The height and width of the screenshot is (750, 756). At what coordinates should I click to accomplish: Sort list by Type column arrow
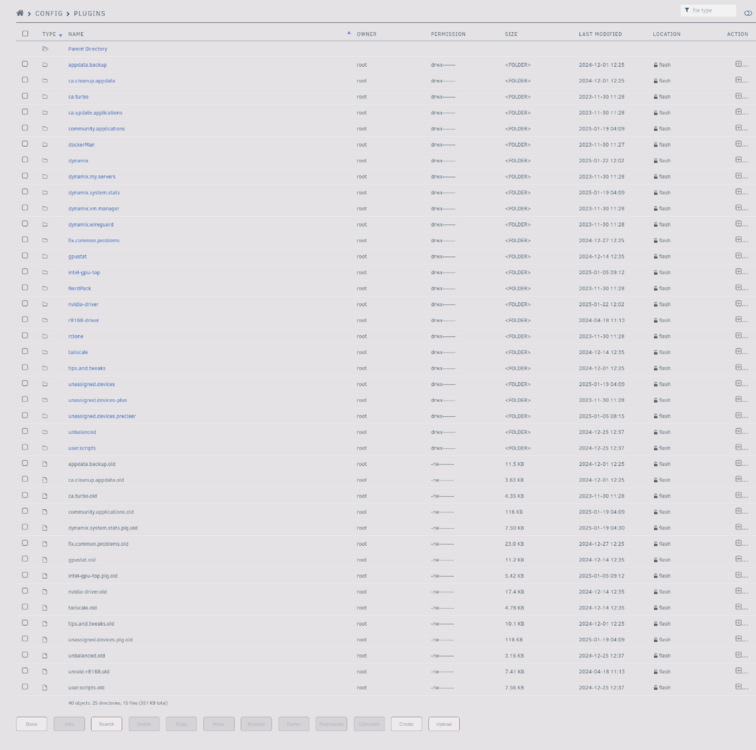coord(60,35)
